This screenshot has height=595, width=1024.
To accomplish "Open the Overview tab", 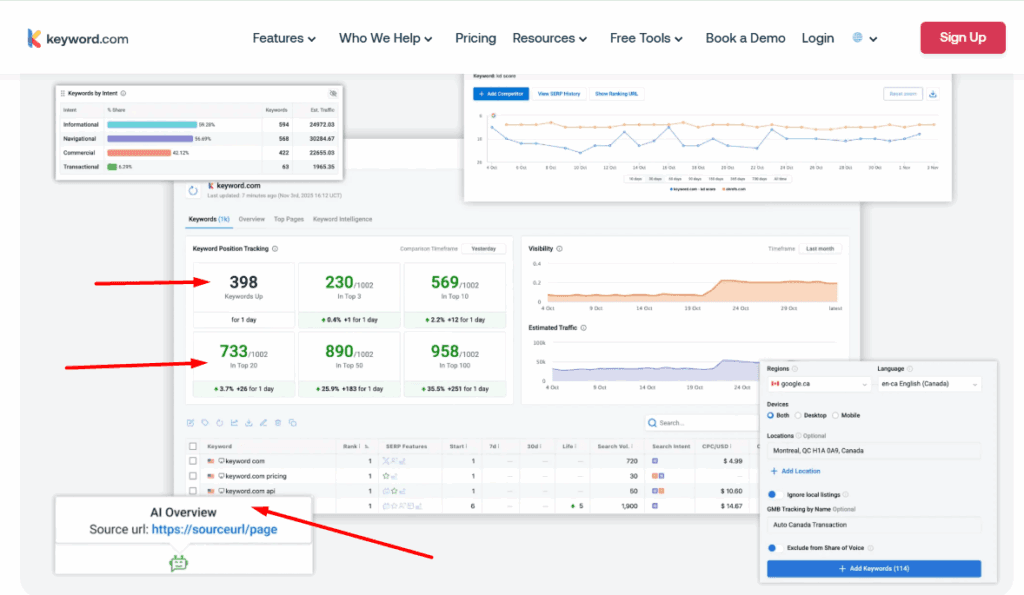I will point(251,218).
